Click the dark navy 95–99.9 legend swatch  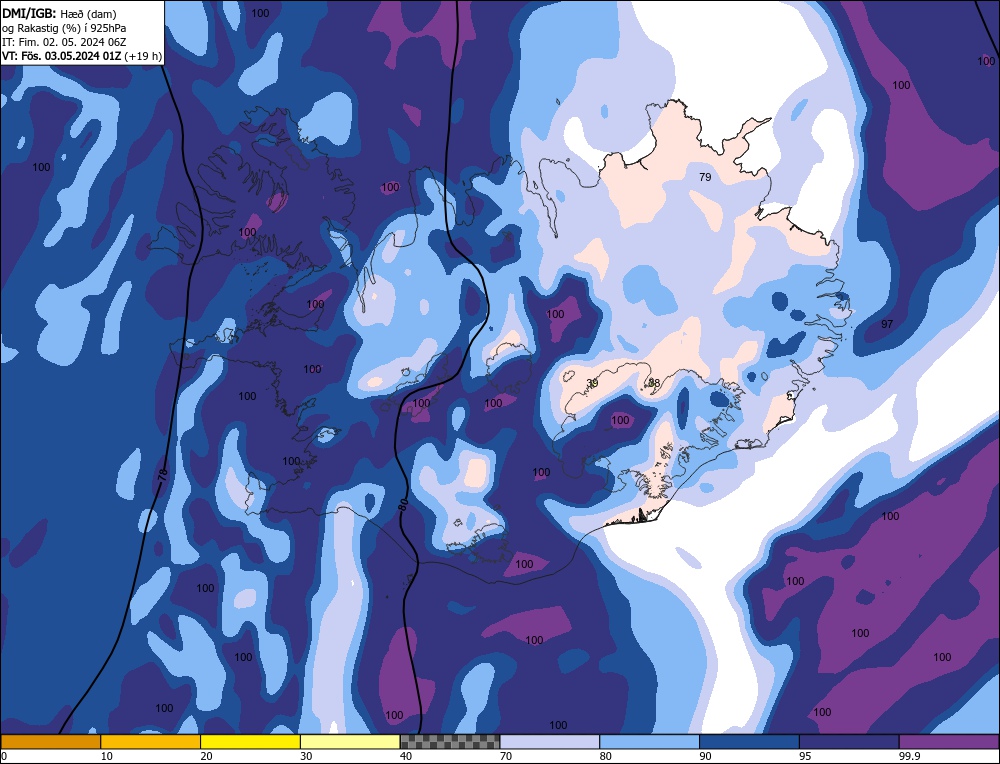point(849,742)
